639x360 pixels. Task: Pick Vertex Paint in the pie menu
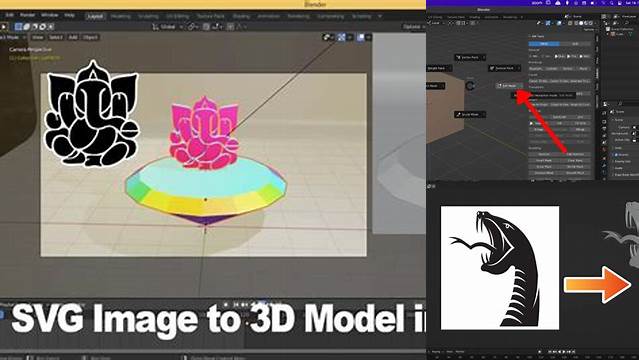[x=470, y=57]
